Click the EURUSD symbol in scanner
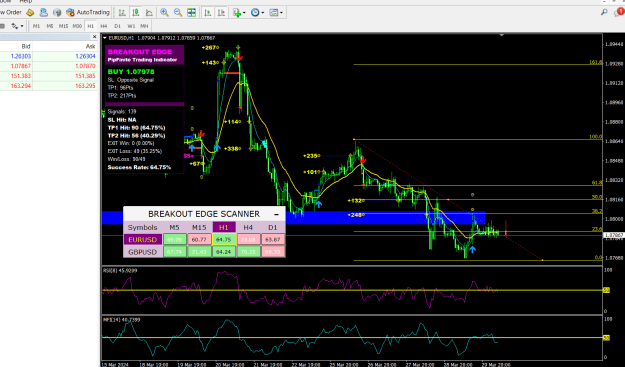 tap(143, 240)
